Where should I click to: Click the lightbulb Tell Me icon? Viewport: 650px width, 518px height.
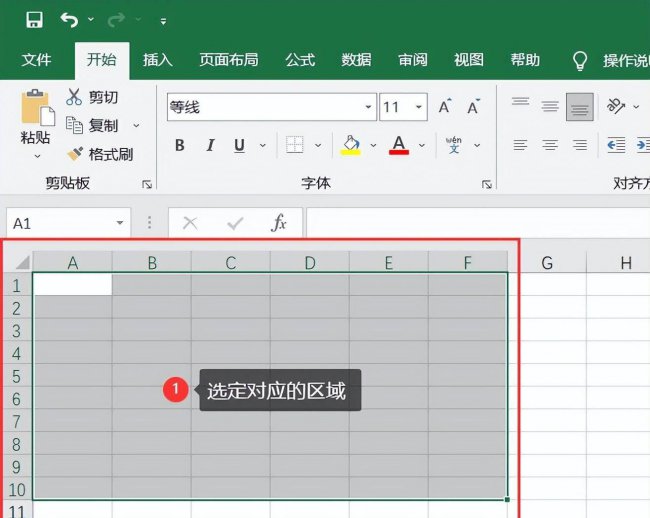pos(580,61)
